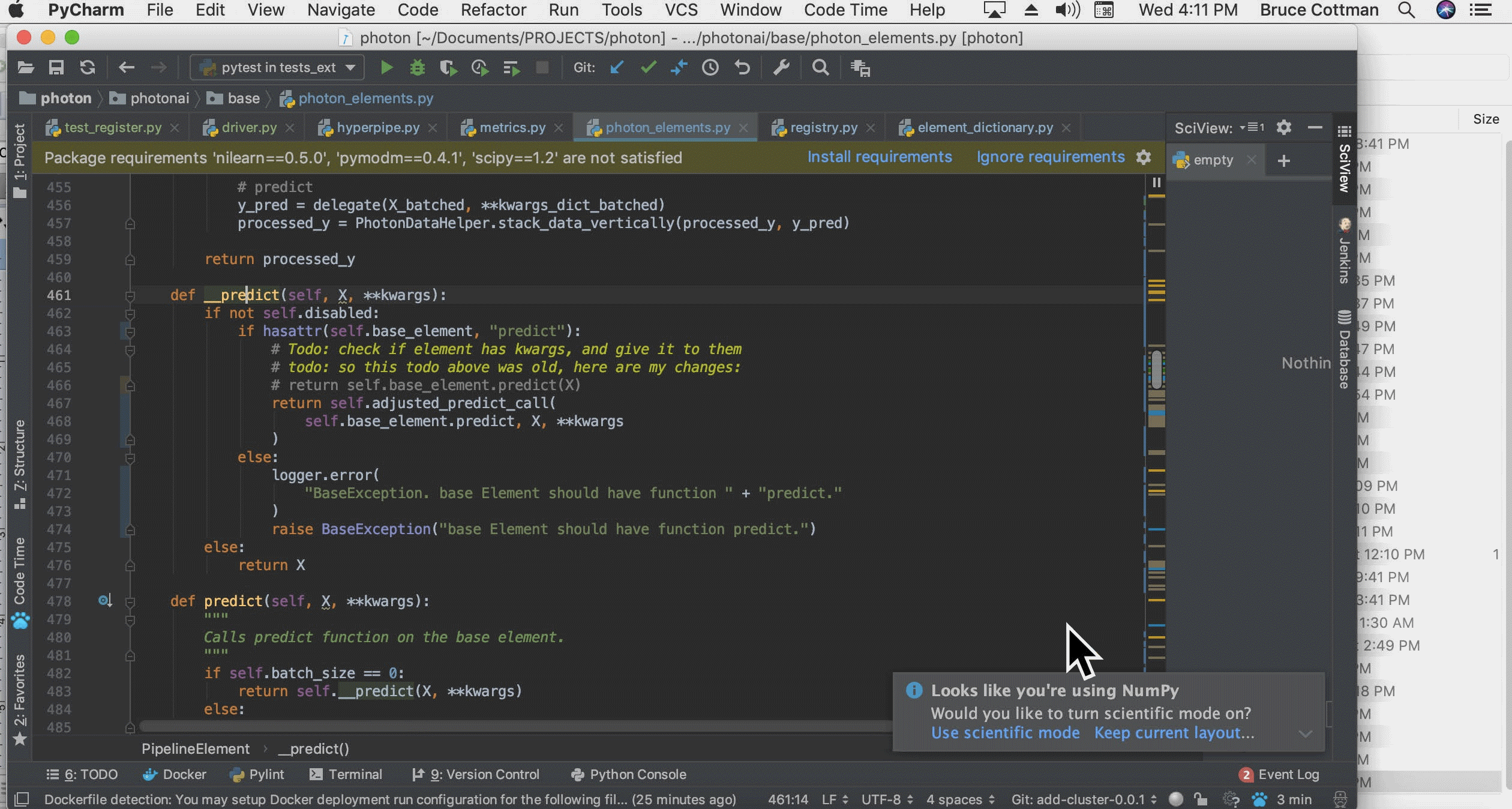
Task: Switch to the element_dictionary.py tab
Action: point(985,127)
